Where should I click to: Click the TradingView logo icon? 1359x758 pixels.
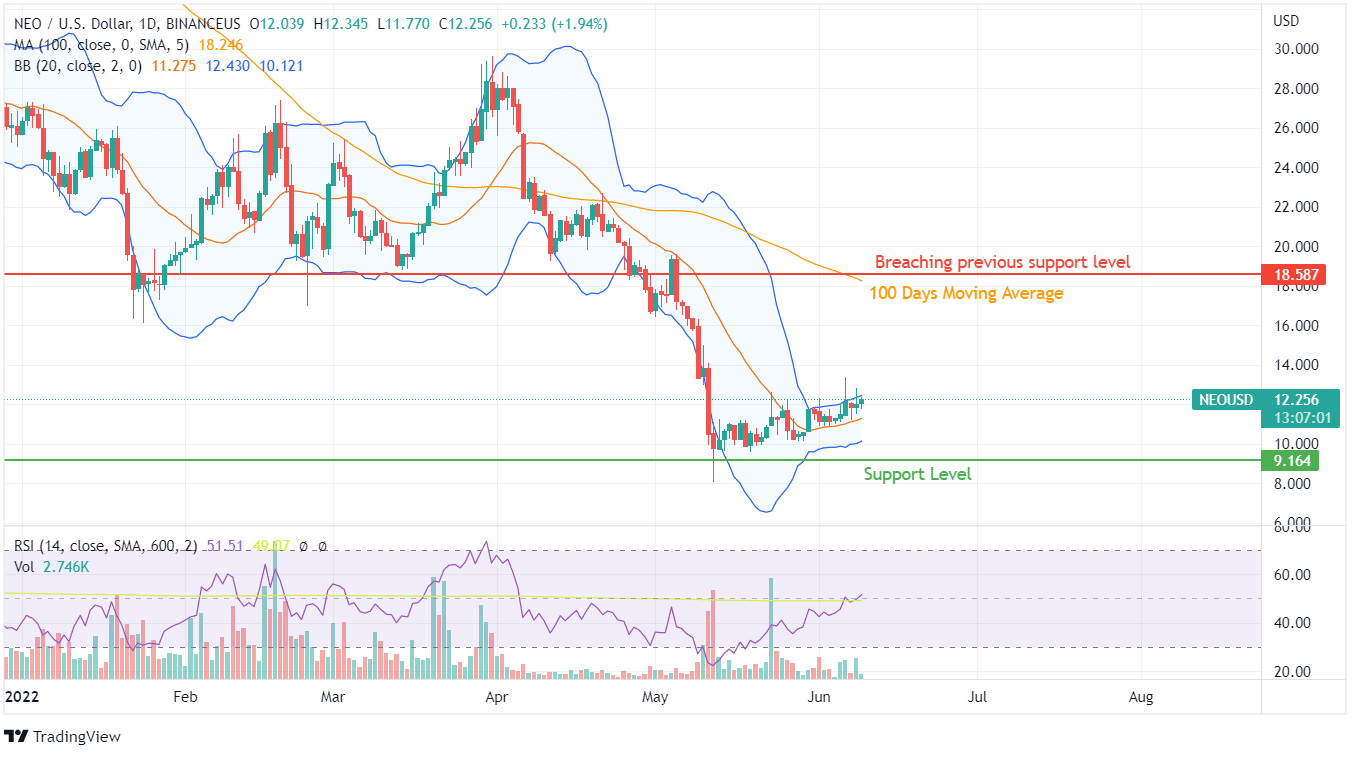(16, 736)
